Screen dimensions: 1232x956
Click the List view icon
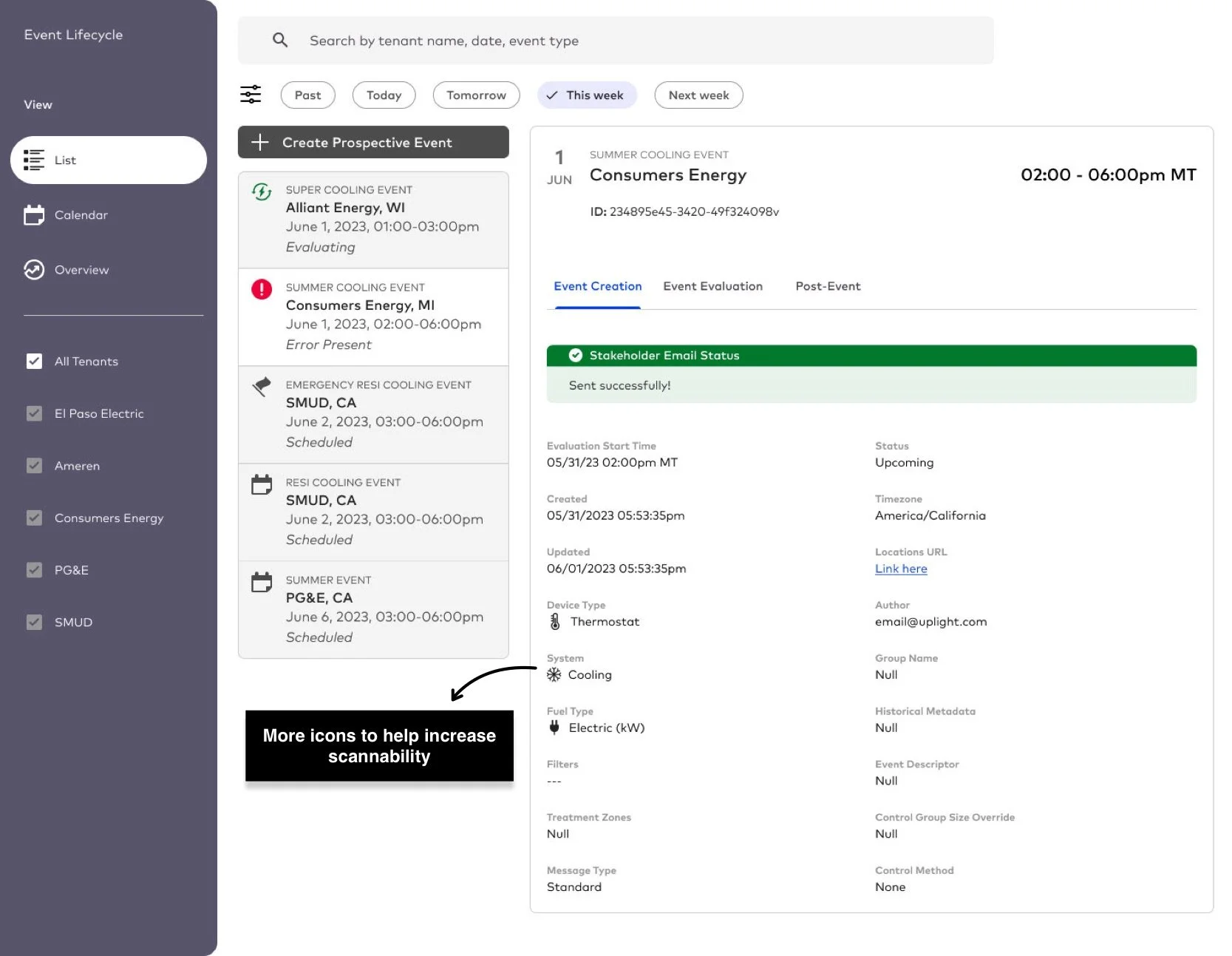[34, 160]
